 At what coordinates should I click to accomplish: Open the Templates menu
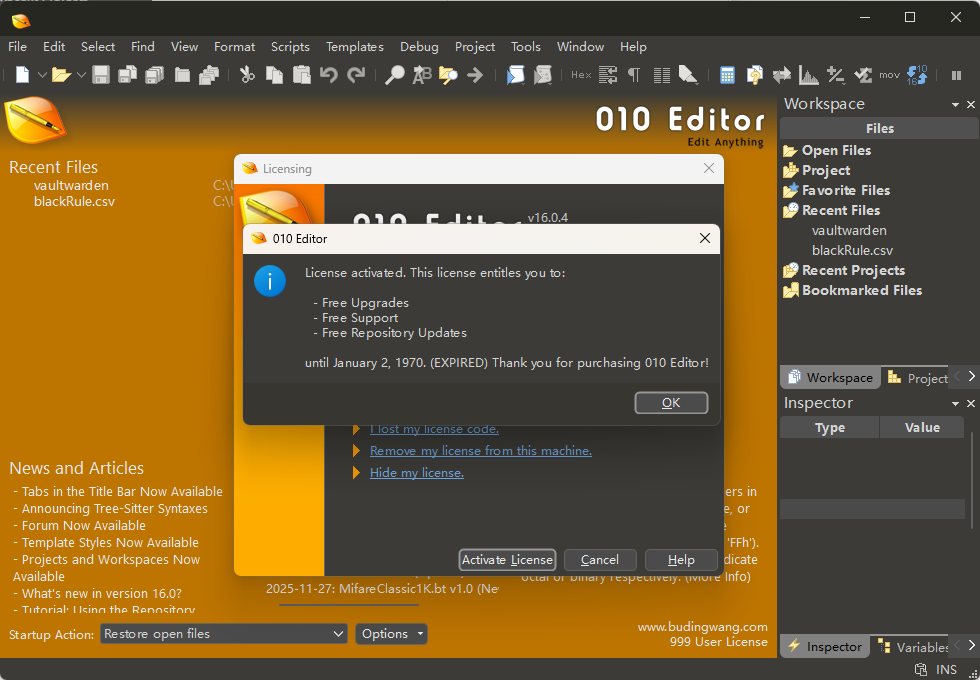354,47
